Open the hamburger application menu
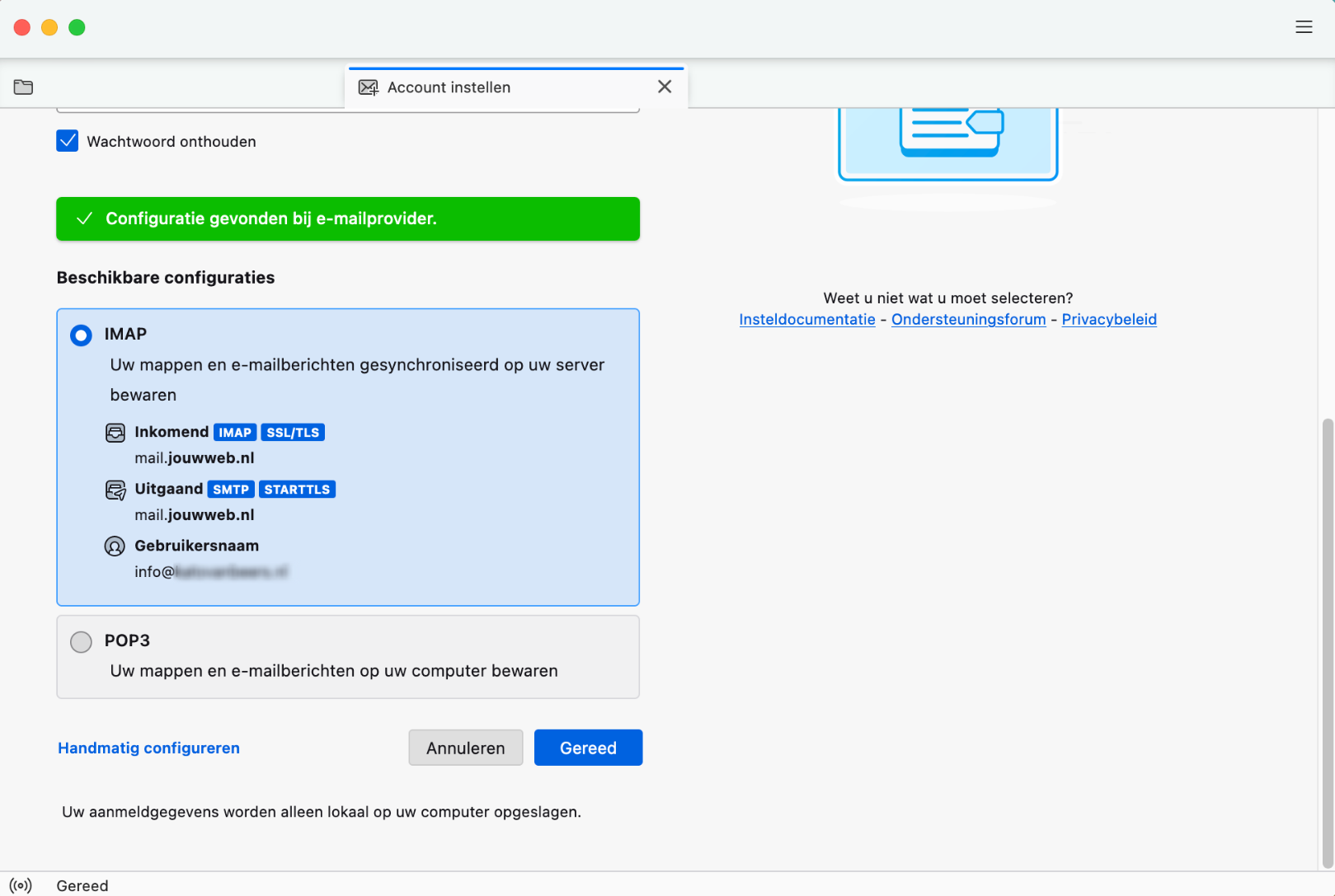Screen dimensions: 1335x896 [1304, 27]
